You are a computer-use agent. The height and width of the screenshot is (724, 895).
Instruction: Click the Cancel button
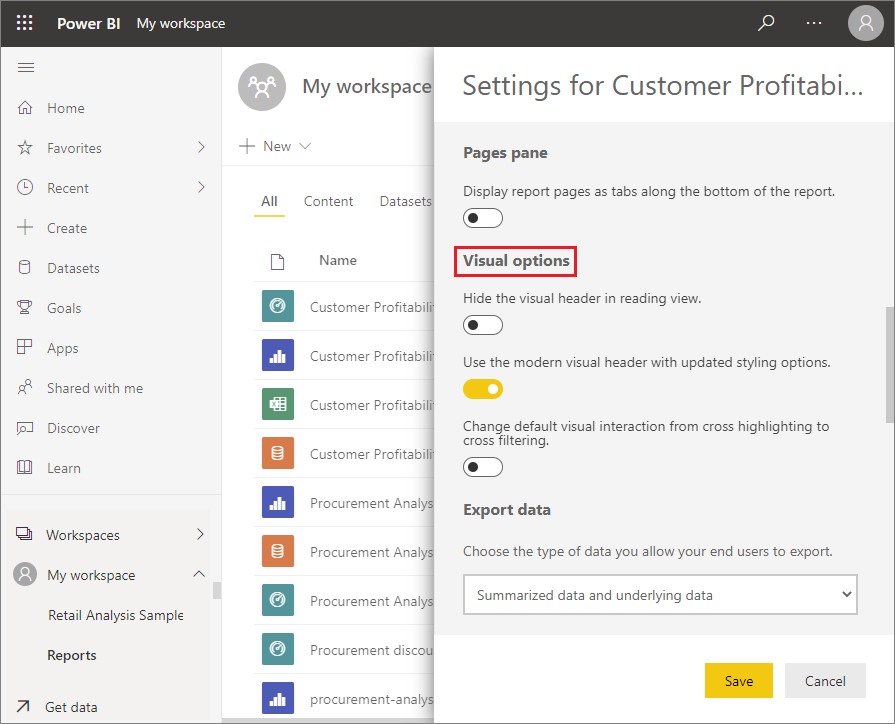click(825, 681)
